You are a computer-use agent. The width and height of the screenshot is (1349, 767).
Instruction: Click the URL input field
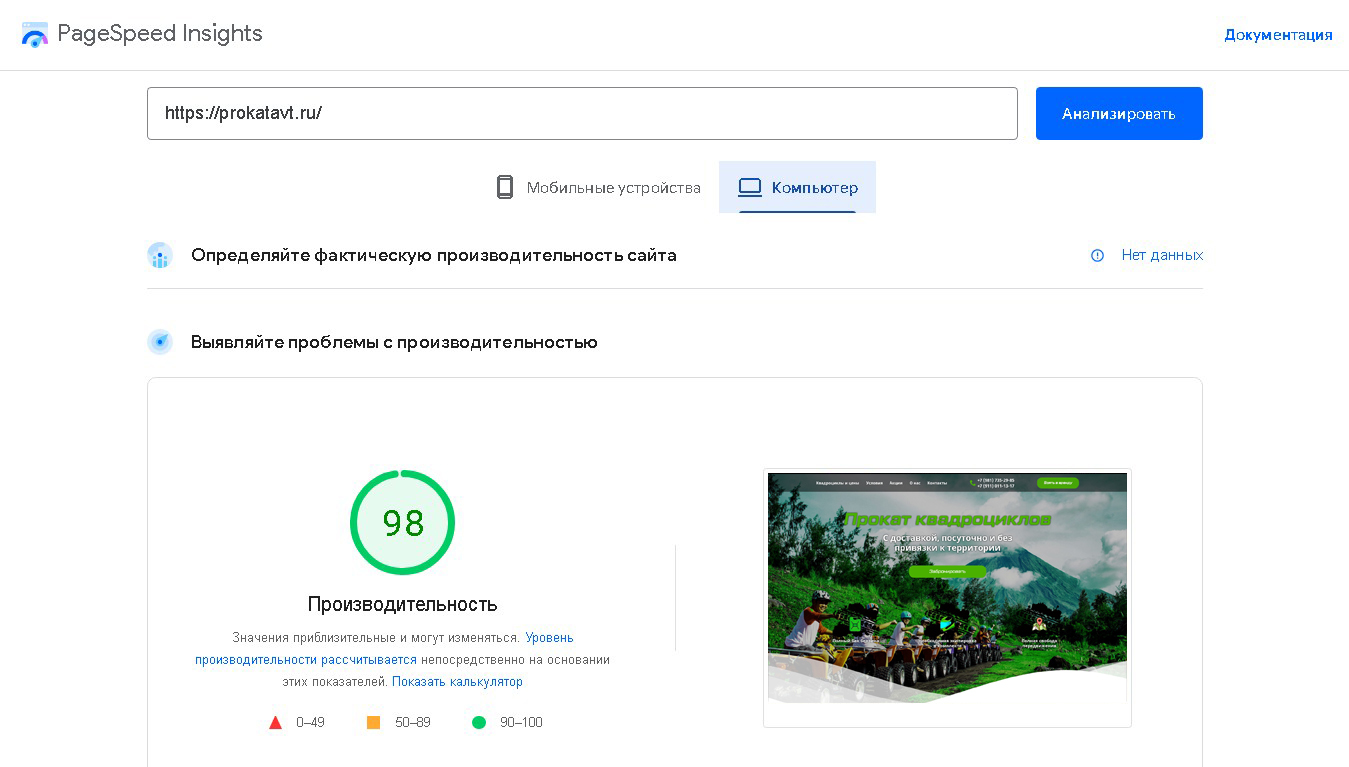coord(583,113)
